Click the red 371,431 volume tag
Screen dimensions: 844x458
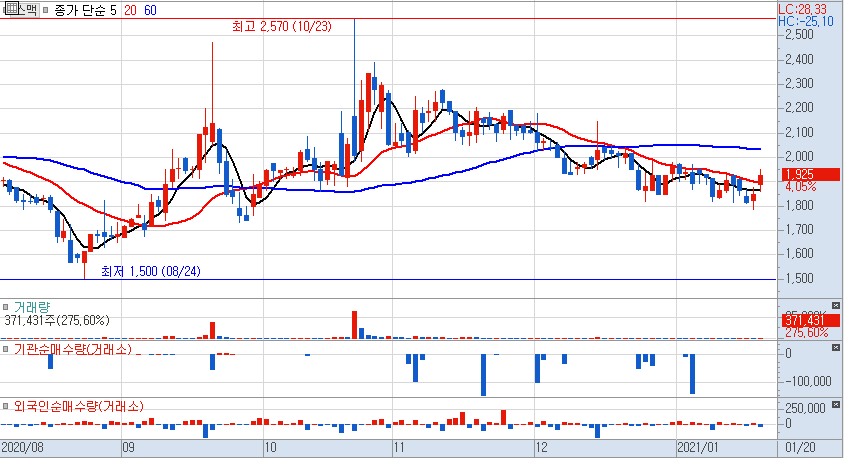[811, 321]
